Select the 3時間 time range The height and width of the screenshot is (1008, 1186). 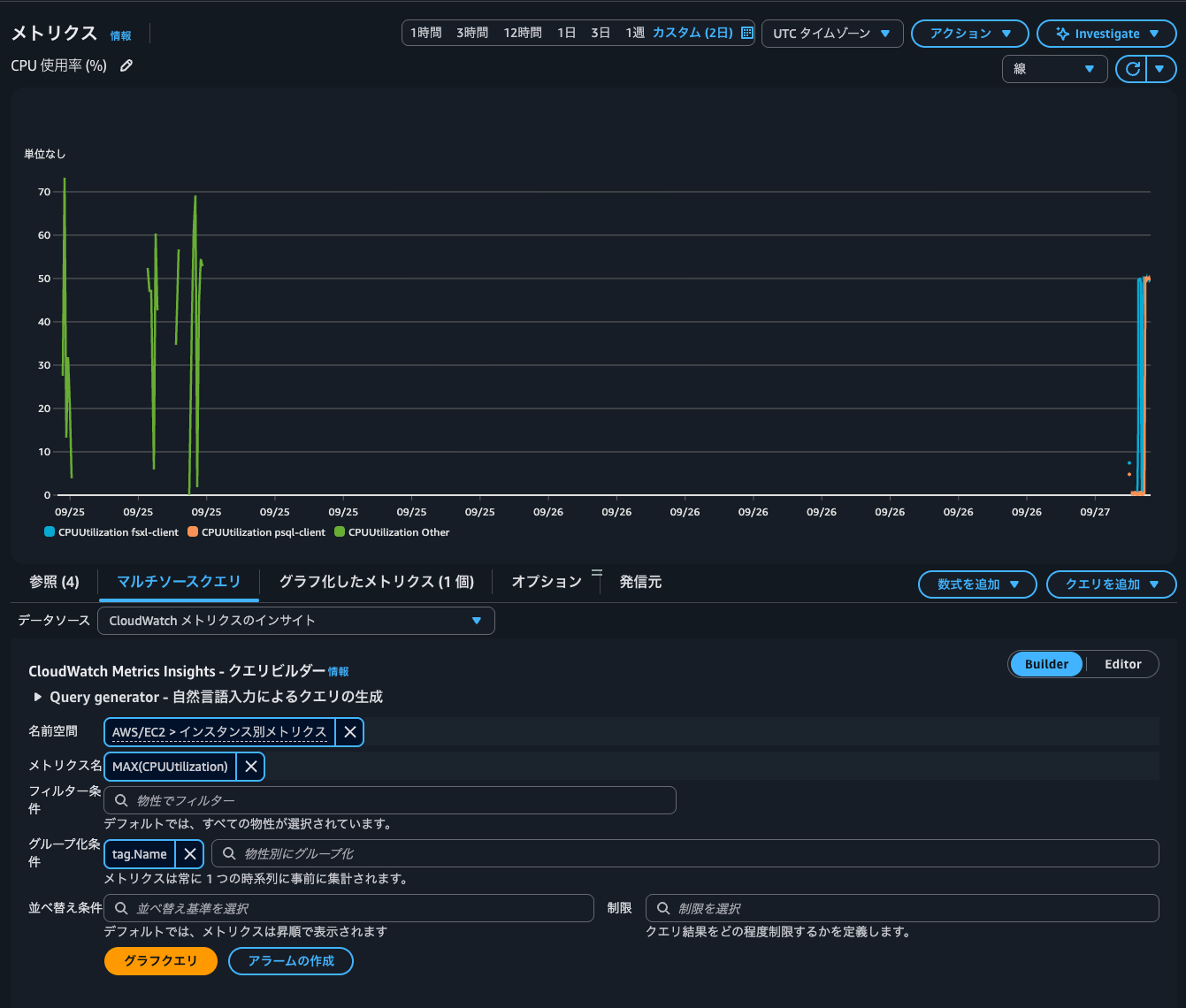click(x=472, y=33)
